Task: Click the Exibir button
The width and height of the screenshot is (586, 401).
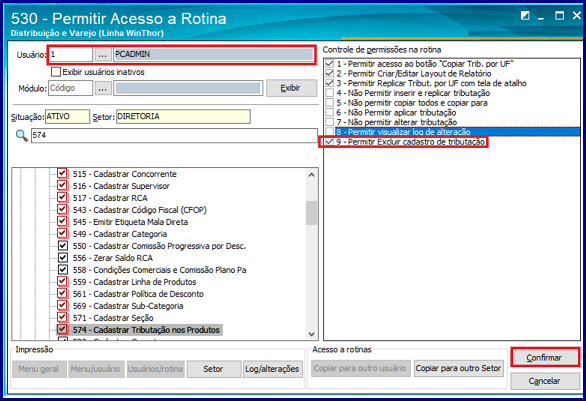Action: [291, 88]
